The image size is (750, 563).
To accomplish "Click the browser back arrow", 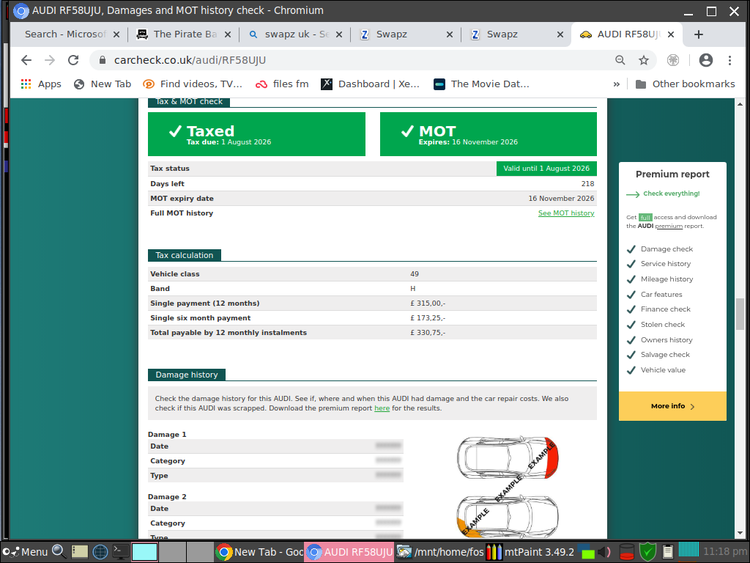I will [26, 60].
